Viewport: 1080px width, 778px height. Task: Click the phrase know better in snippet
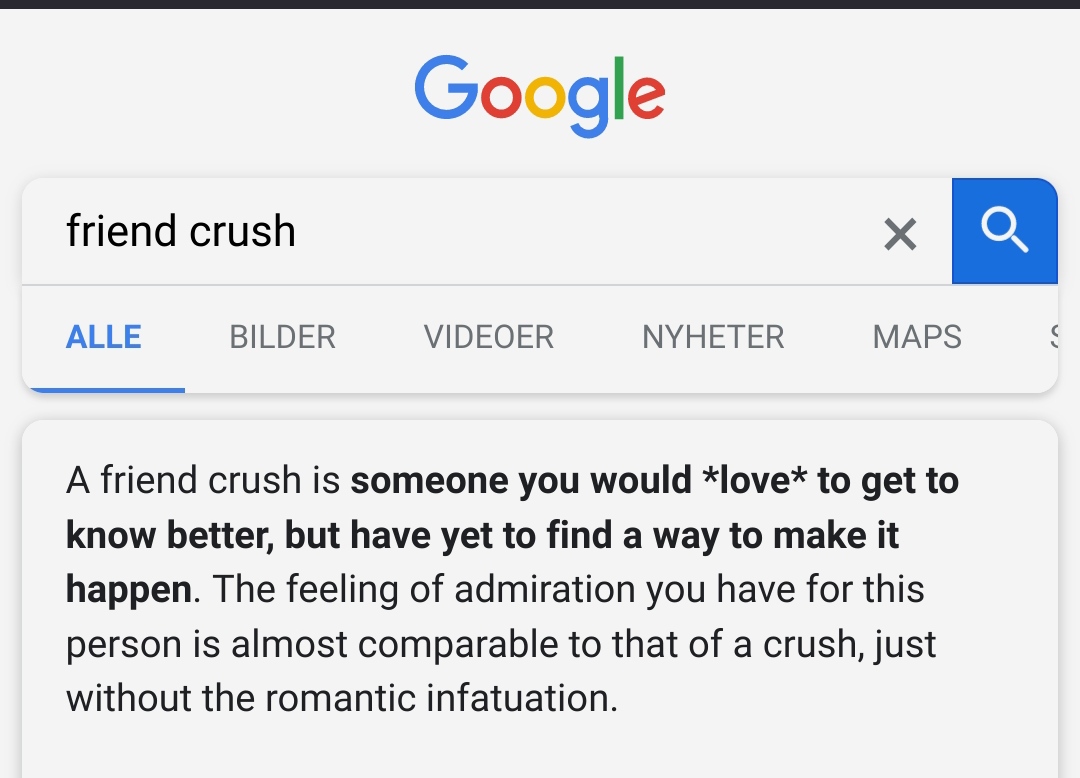169,535
